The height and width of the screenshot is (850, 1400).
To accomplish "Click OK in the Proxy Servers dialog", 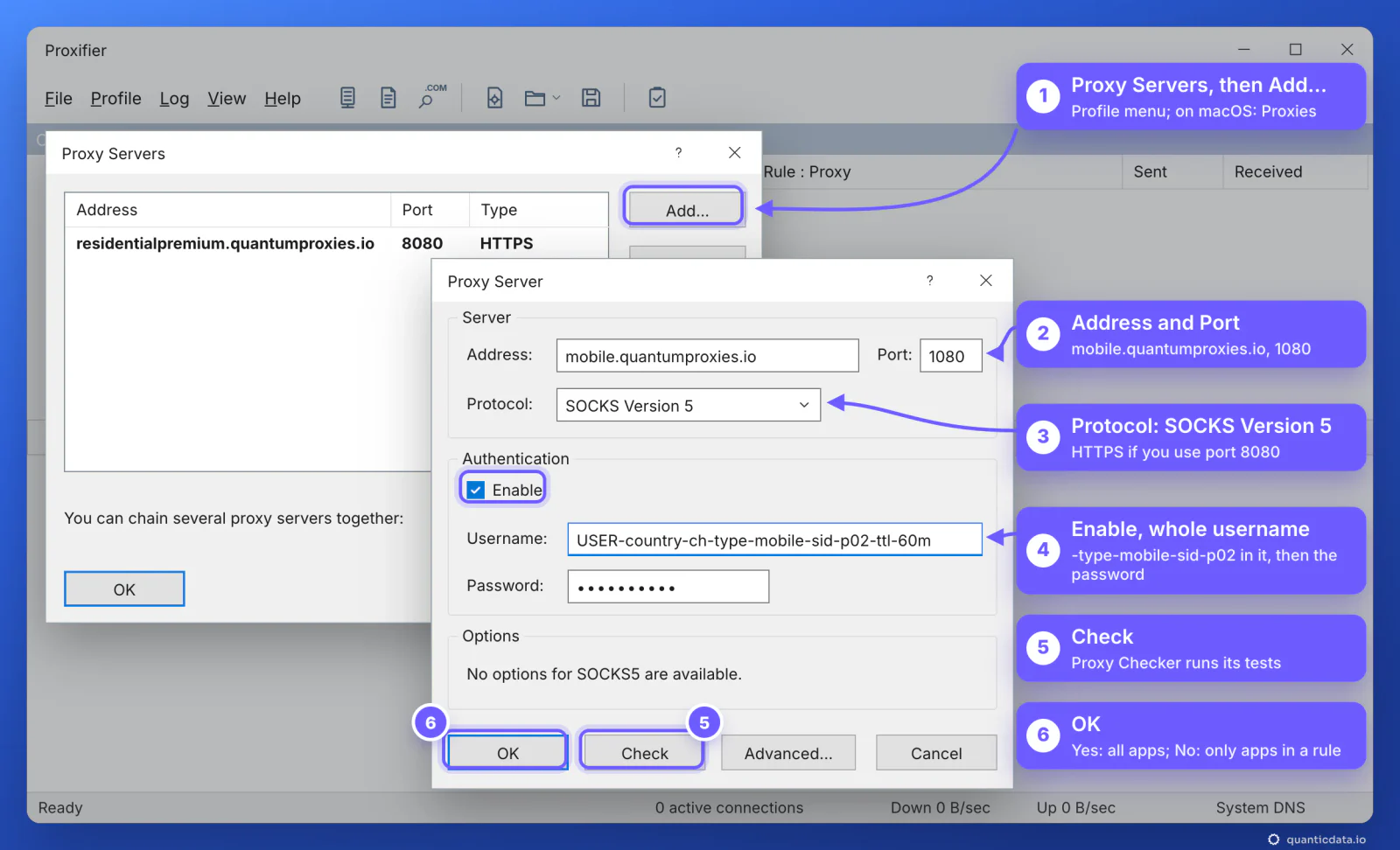I will pos(124,589).
